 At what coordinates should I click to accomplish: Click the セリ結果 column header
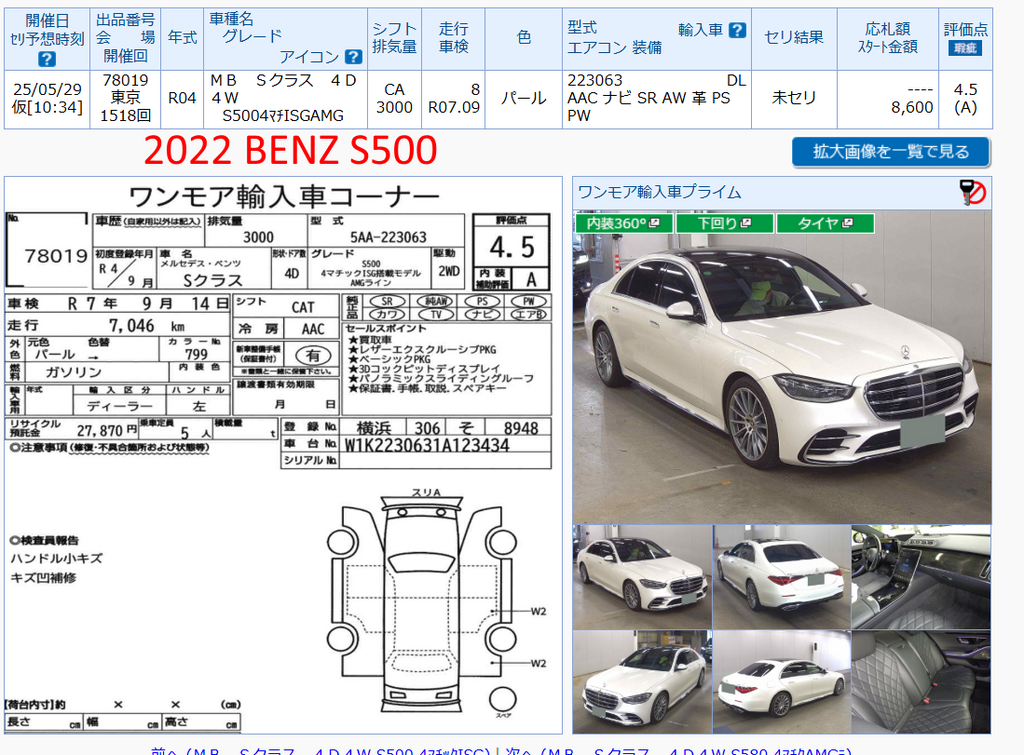click(794, 38)
